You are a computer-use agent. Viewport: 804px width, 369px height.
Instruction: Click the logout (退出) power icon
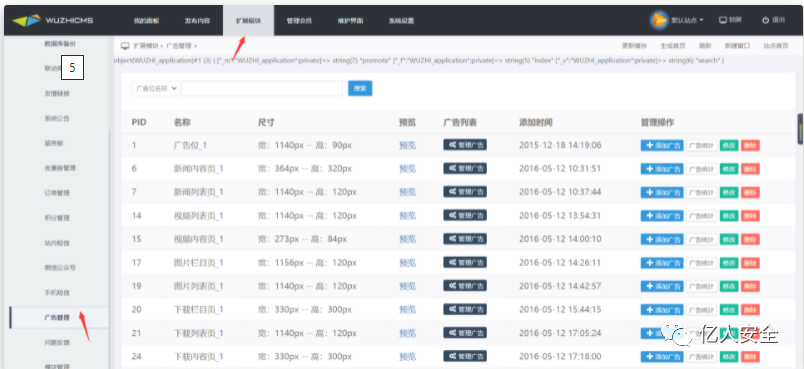(765, 20)
